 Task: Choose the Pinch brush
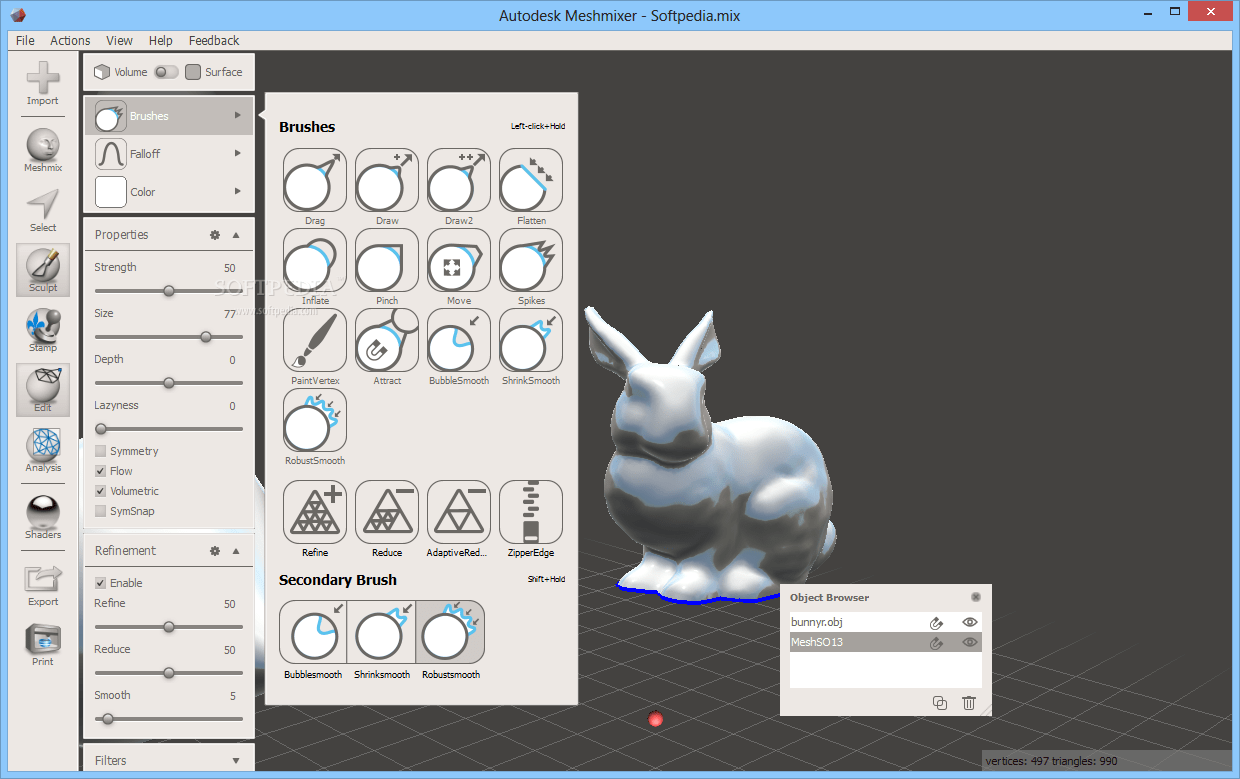pyautogui.click(x=387, y=260)
